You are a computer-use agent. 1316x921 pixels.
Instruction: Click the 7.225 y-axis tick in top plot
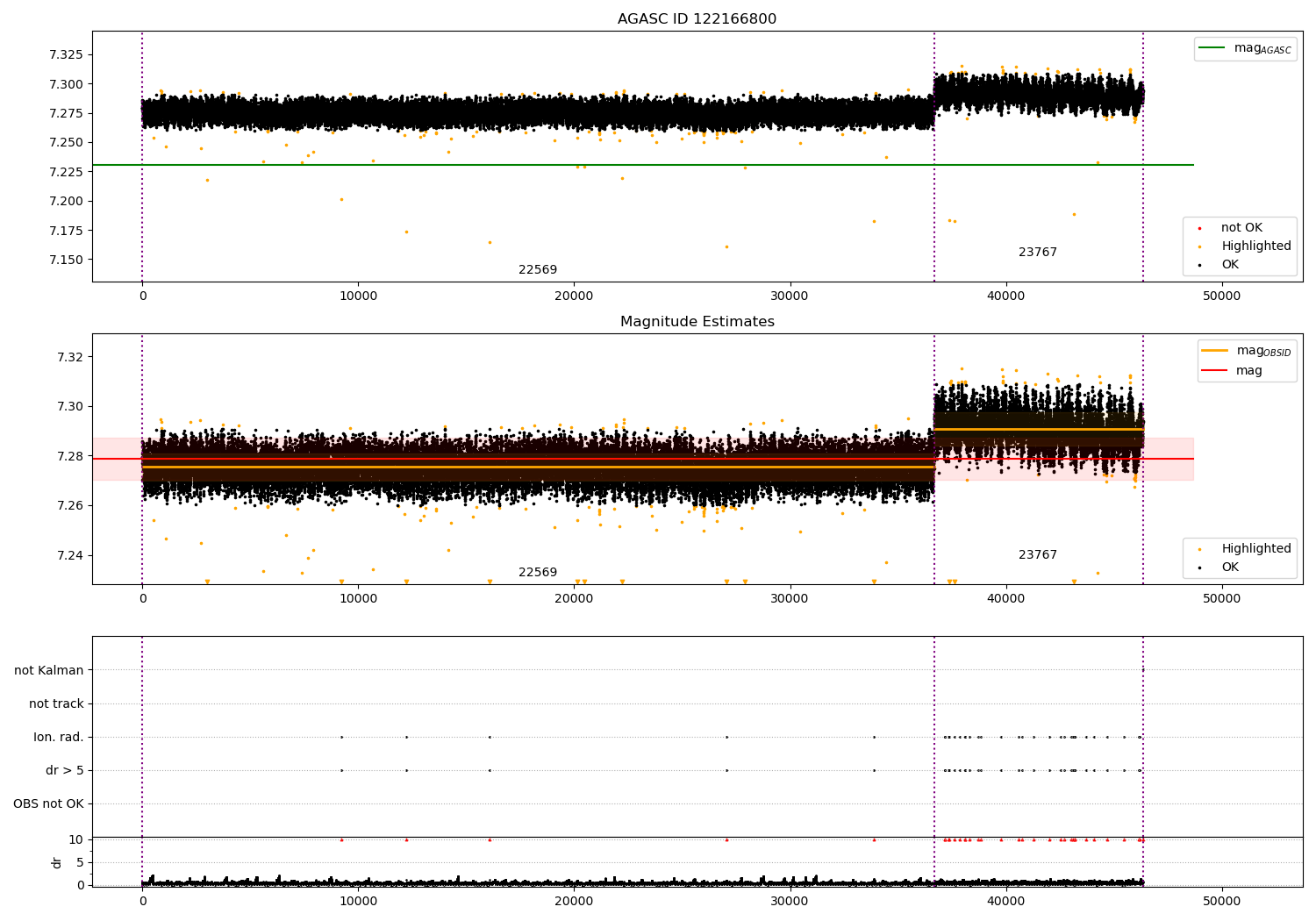tap(67, 173)
